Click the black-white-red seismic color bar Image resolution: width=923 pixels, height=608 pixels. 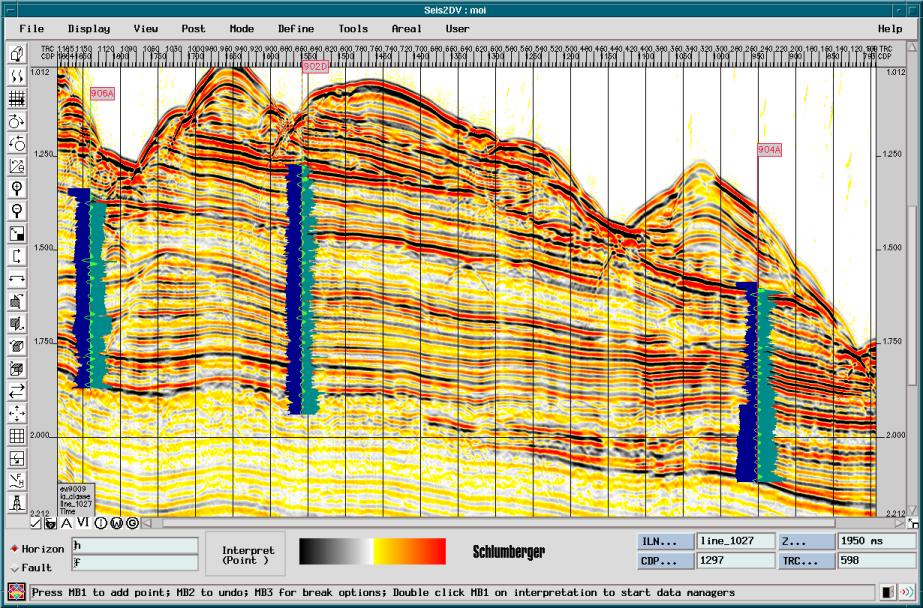point(372,551)
